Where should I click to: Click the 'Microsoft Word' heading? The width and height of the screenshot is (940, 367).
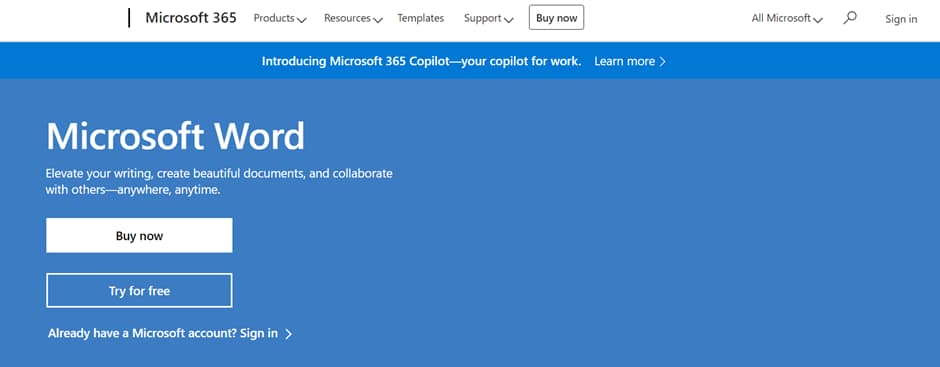click(176, 136)
